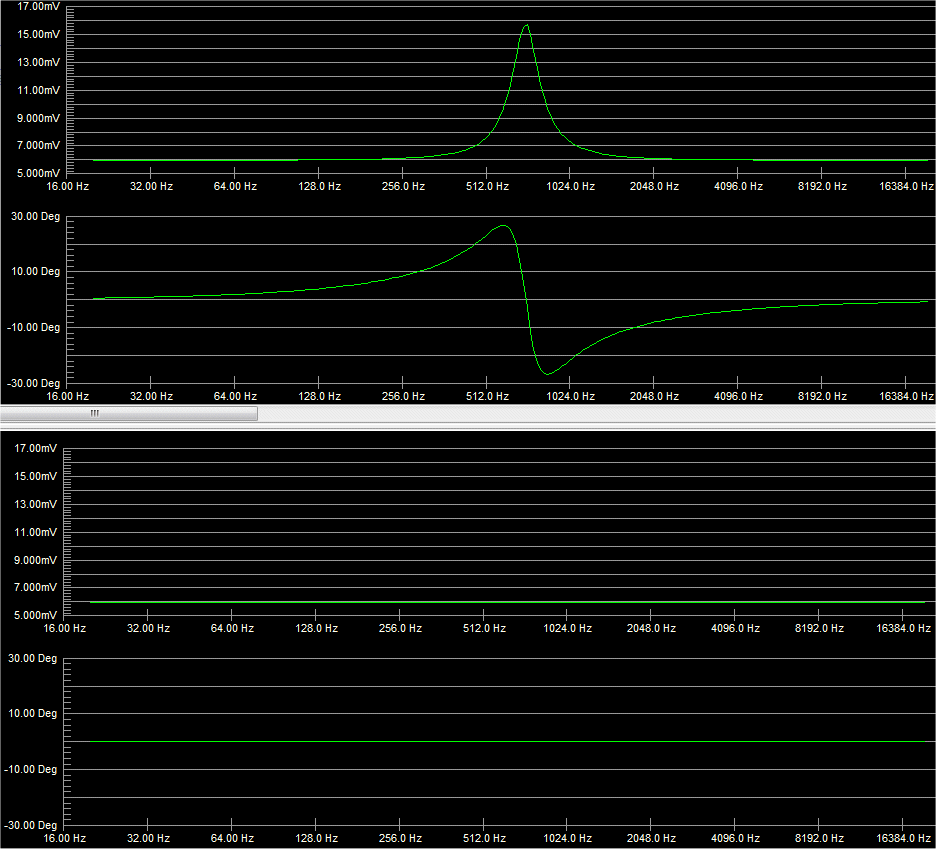The image size is (936, 849).
Task: Select the 10.00 Deg label on the upper phase plot
Action: [35, 271]
